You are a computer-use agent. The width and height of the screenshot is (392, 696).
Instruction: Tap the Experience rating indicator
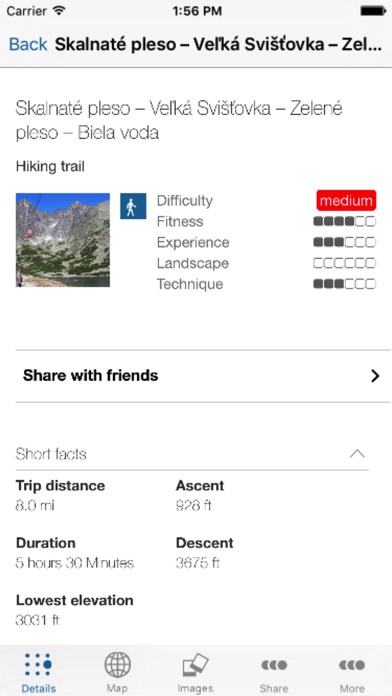[x=344, y=242]
